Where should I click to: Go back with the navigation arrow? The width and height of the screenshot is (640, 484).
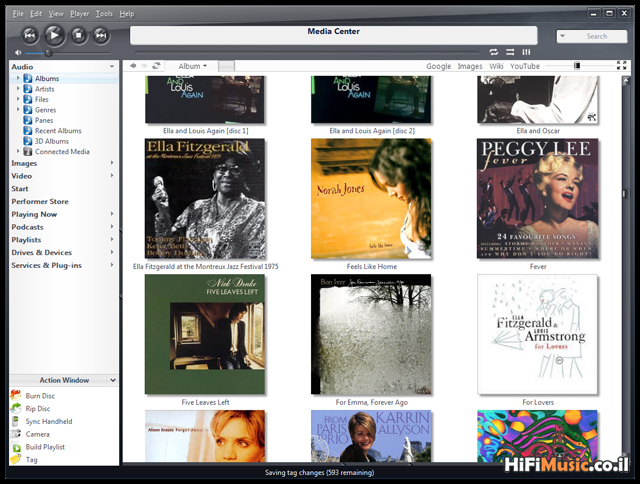[x=133, y=66]
